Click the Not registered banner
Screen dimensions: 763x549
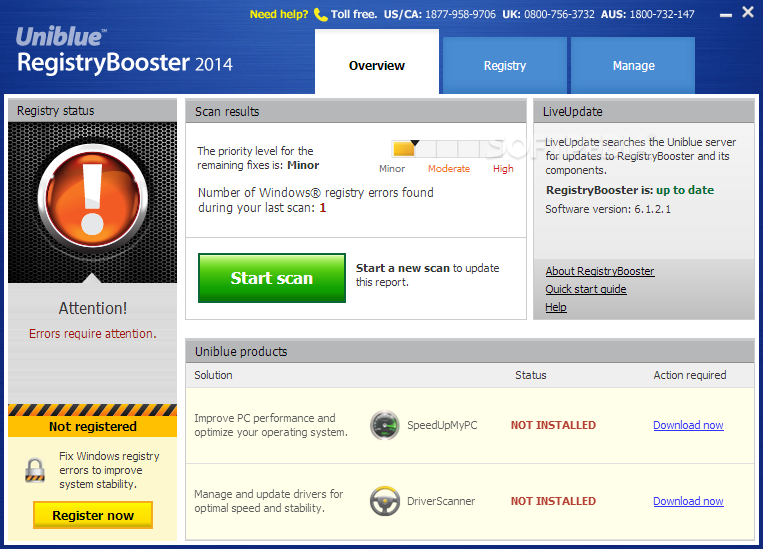(92, 426)
